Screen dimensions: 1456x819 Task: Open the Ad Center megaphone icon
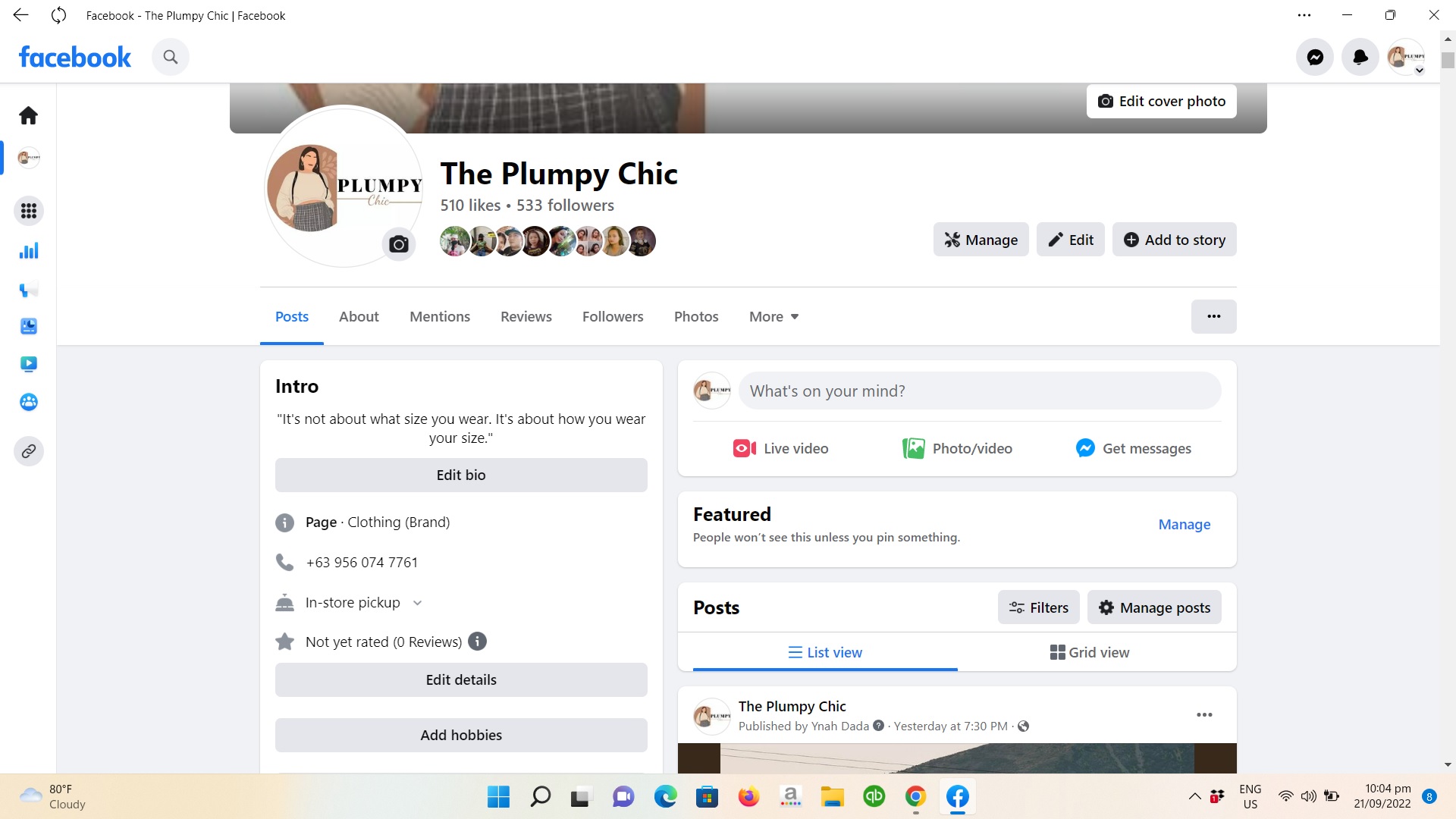(x=28, y=290)
